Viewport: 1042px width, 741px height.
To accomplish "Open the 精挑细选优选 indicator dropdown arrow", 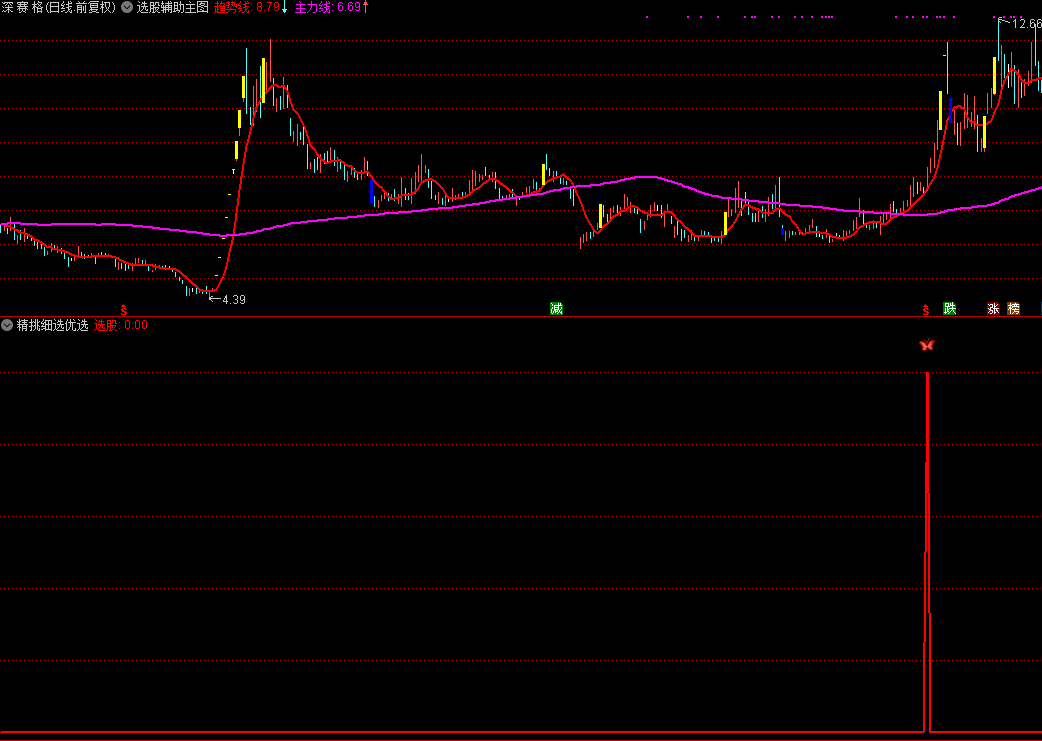I will 7,325.
